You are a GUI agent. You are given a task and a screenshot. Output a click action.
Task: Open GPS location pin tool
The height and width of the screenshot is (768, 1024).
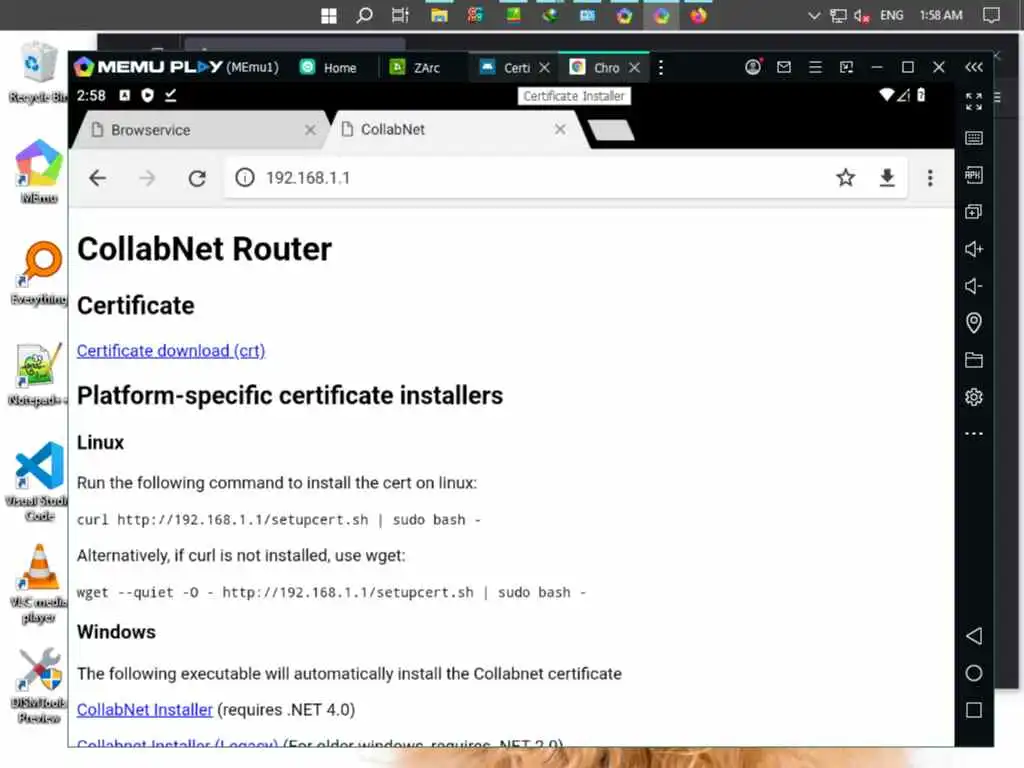[x=974, y=323]
